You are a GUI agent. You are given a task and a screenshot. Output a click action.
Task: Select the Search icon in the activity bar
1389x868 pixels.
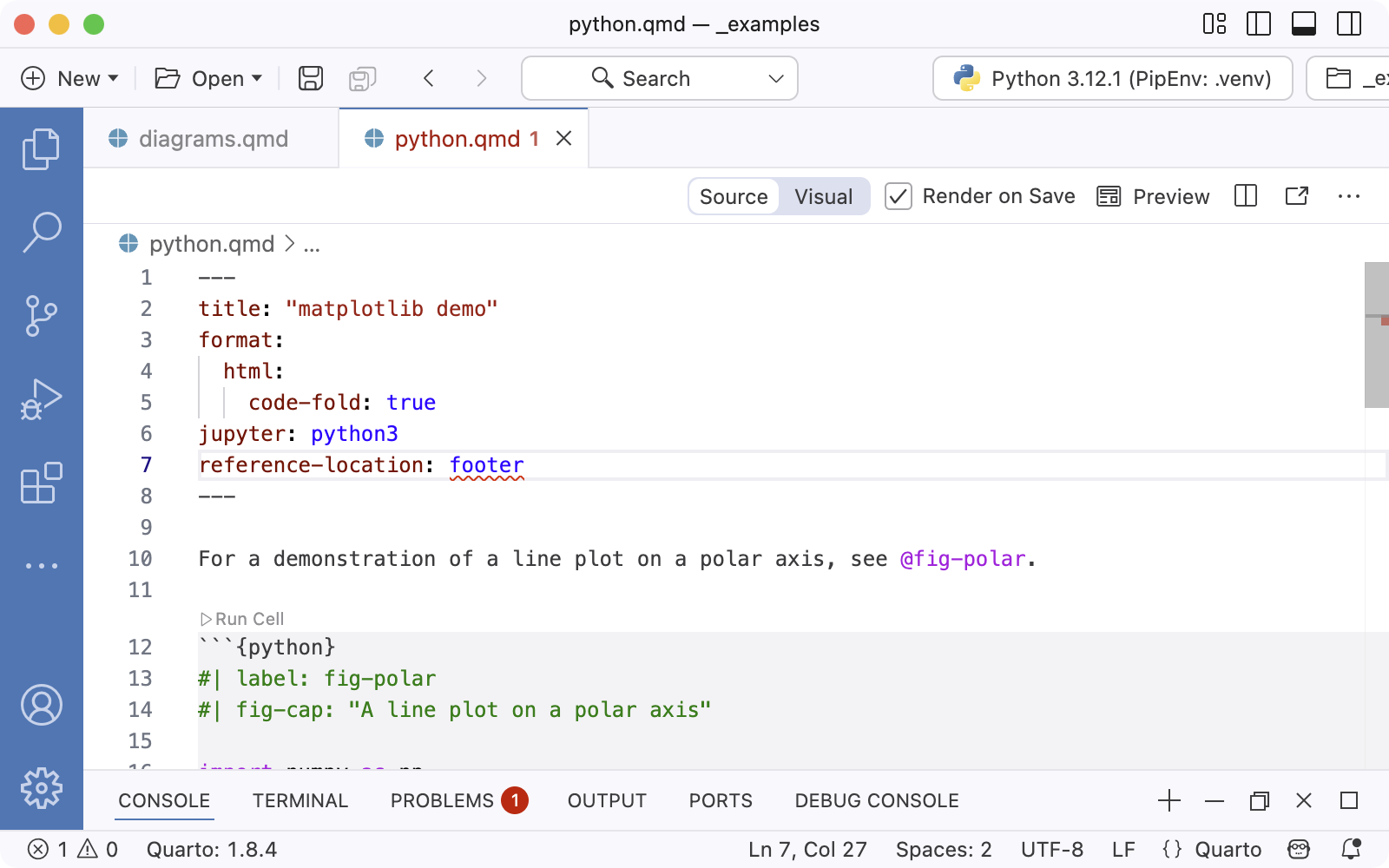[41, 232]
